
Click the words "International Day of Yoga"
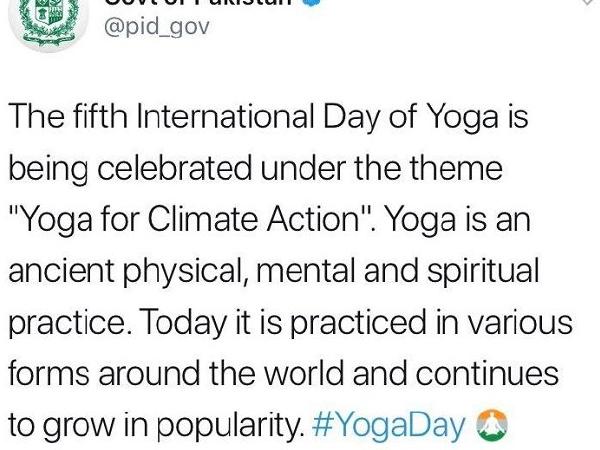click(x=318, y=117)
